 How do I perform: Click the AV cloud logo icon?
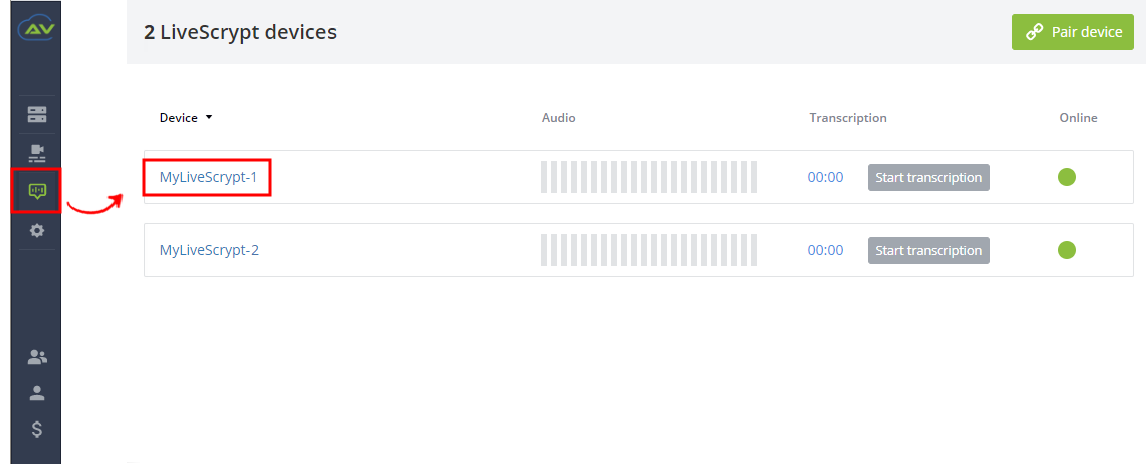point(36,29)
